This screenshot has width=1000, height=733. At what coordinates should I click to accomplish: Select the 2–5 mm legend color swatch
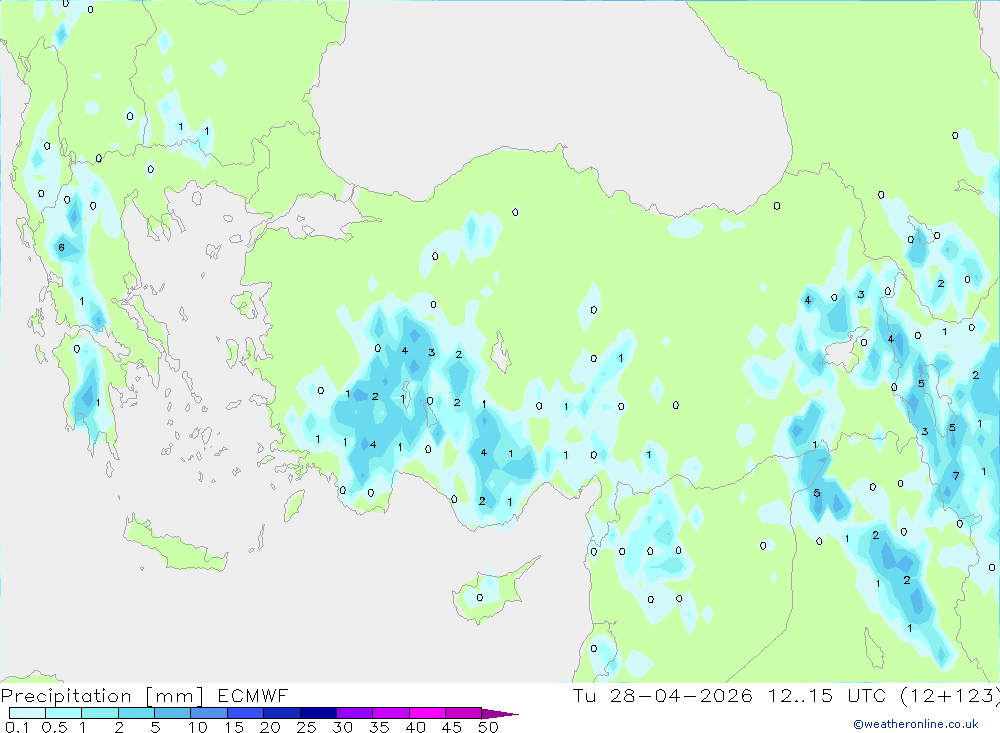136,713
